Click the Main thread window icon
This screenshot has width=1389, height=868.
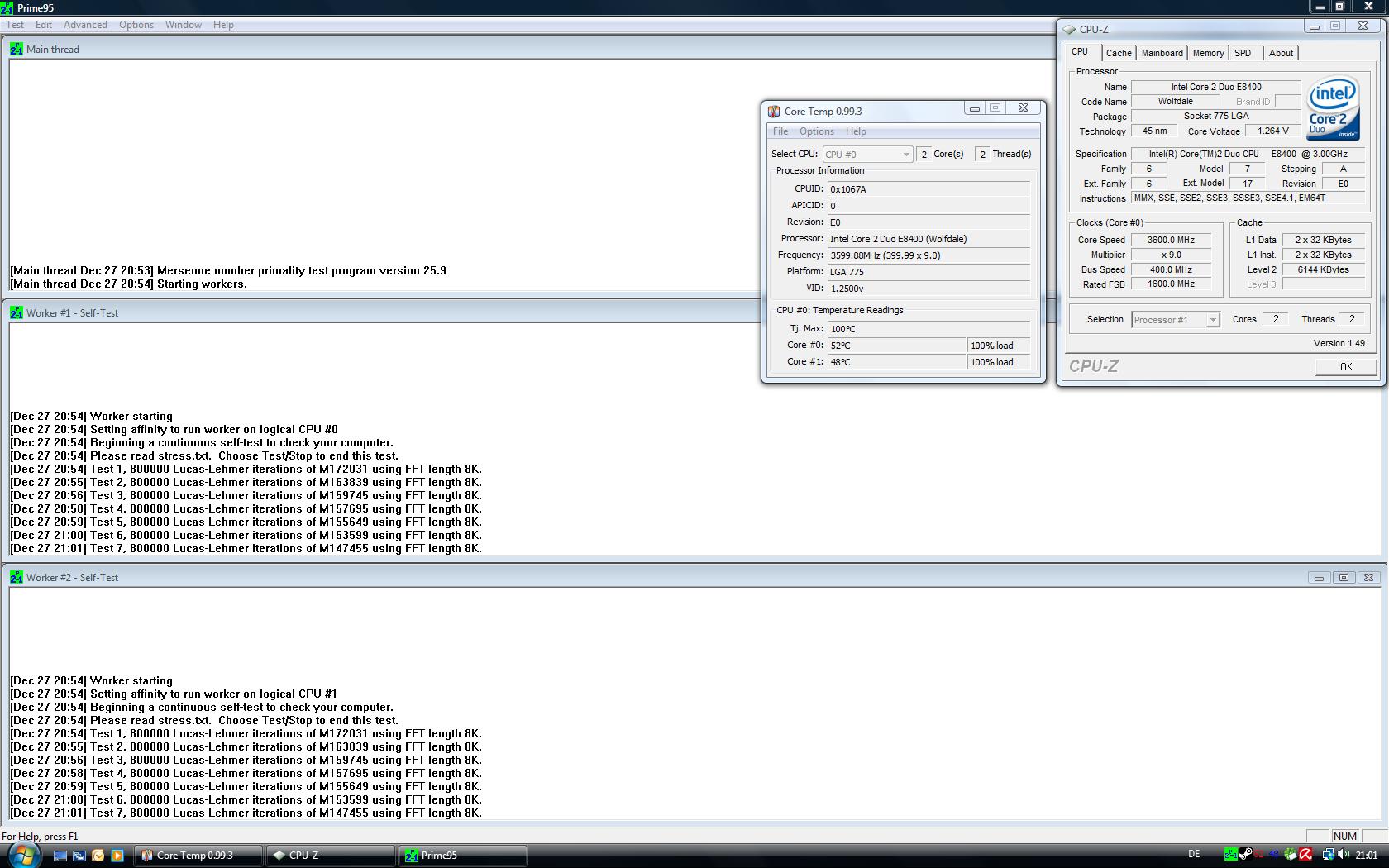tap(17, 49)
